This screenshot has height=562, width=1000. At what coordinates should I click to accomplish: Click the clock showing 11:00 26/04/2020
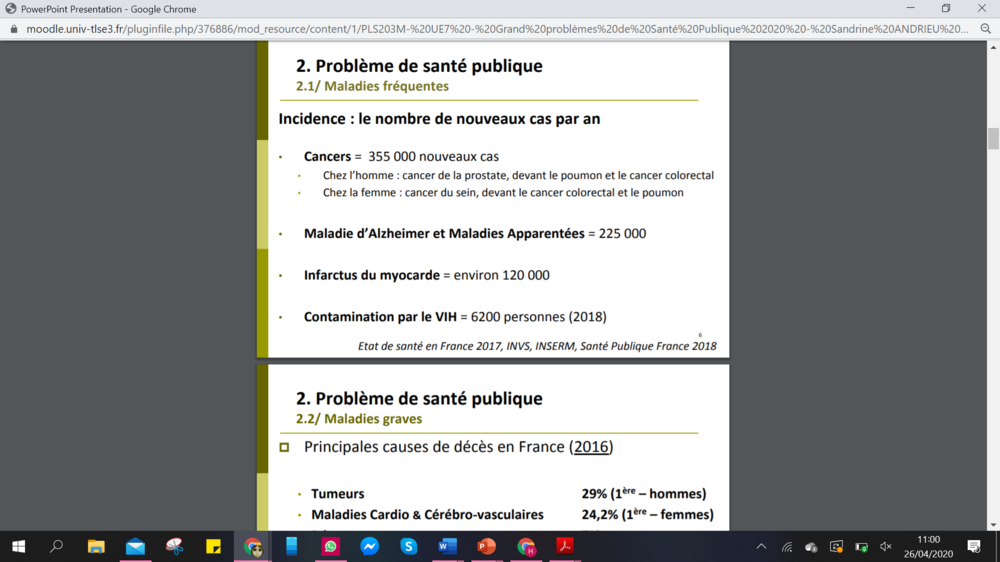pos(927,546)
